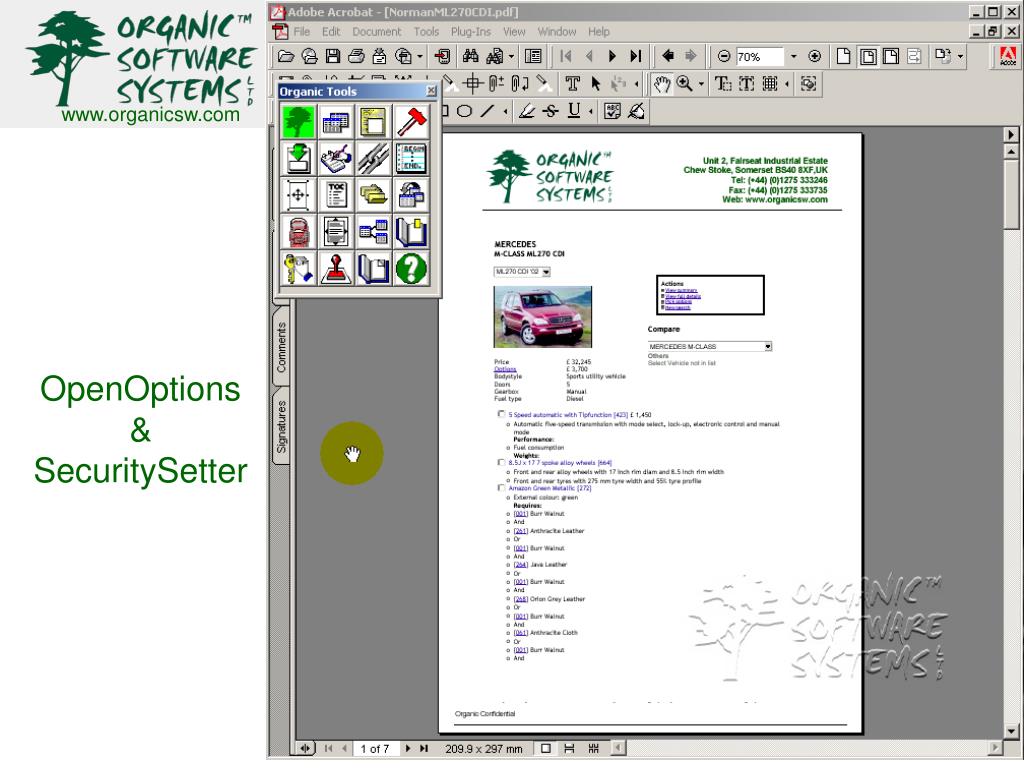The width and height of the screenshot is (1024, 768).
Task: Open the Signatures side tab
Action: click(x=281, y=426)
